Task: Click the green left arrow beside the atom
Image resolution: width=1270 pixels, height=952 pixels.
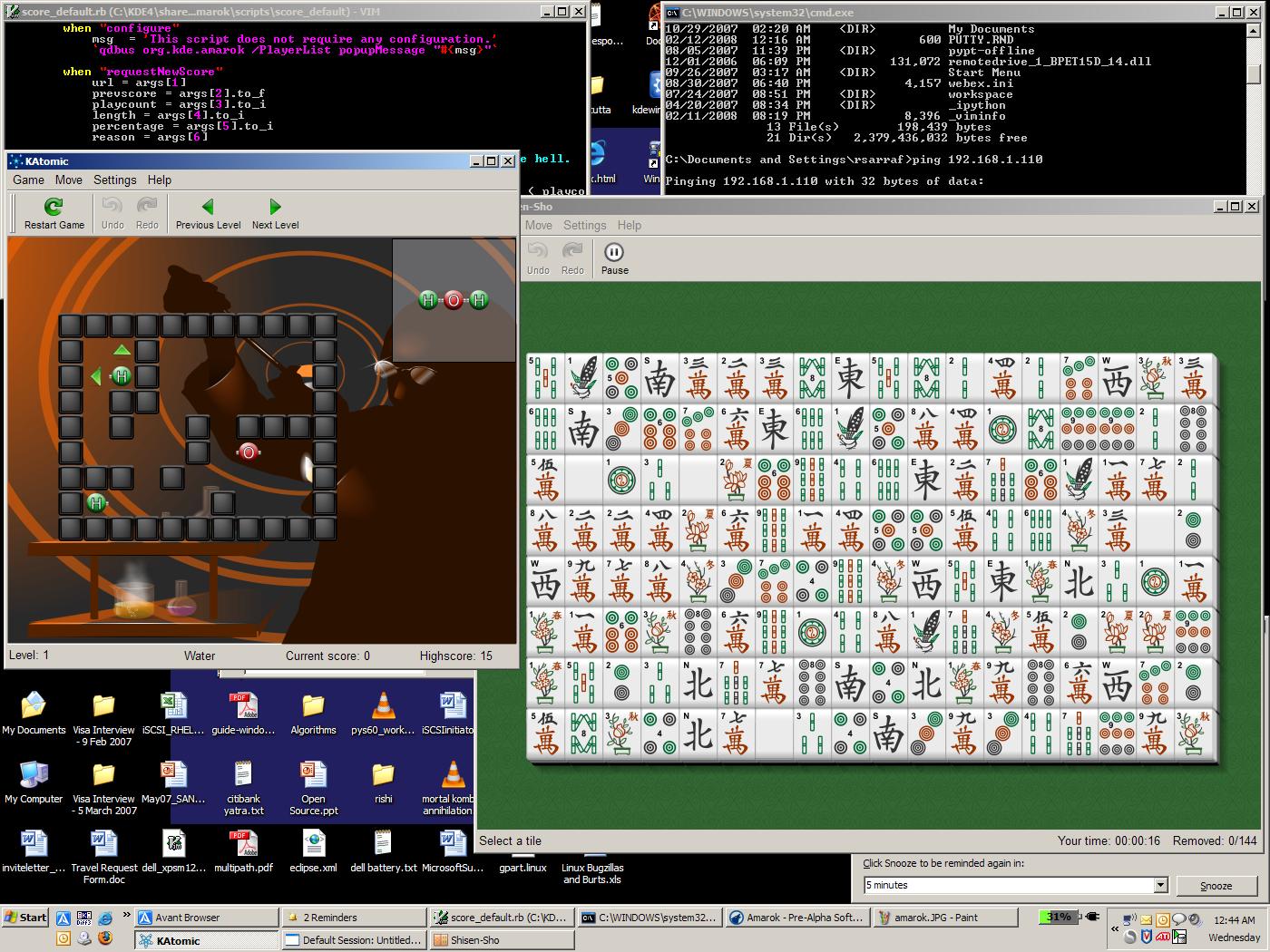Action: pyautogui.click(x=96, y=376)
